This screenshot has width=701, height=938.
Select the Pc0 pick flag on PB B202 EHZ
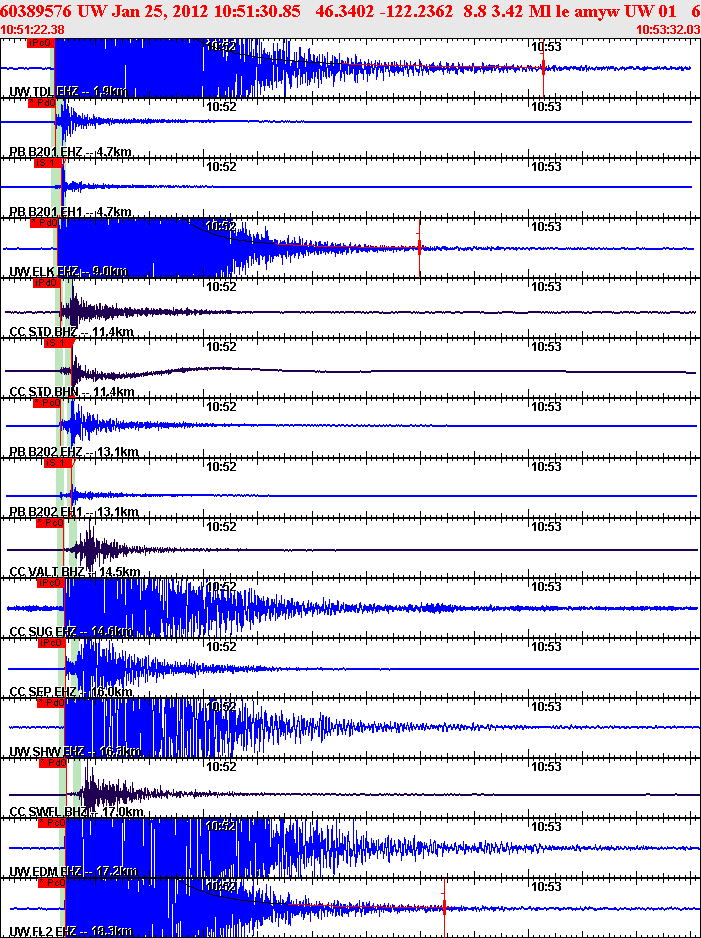click(x=47, y=403)
